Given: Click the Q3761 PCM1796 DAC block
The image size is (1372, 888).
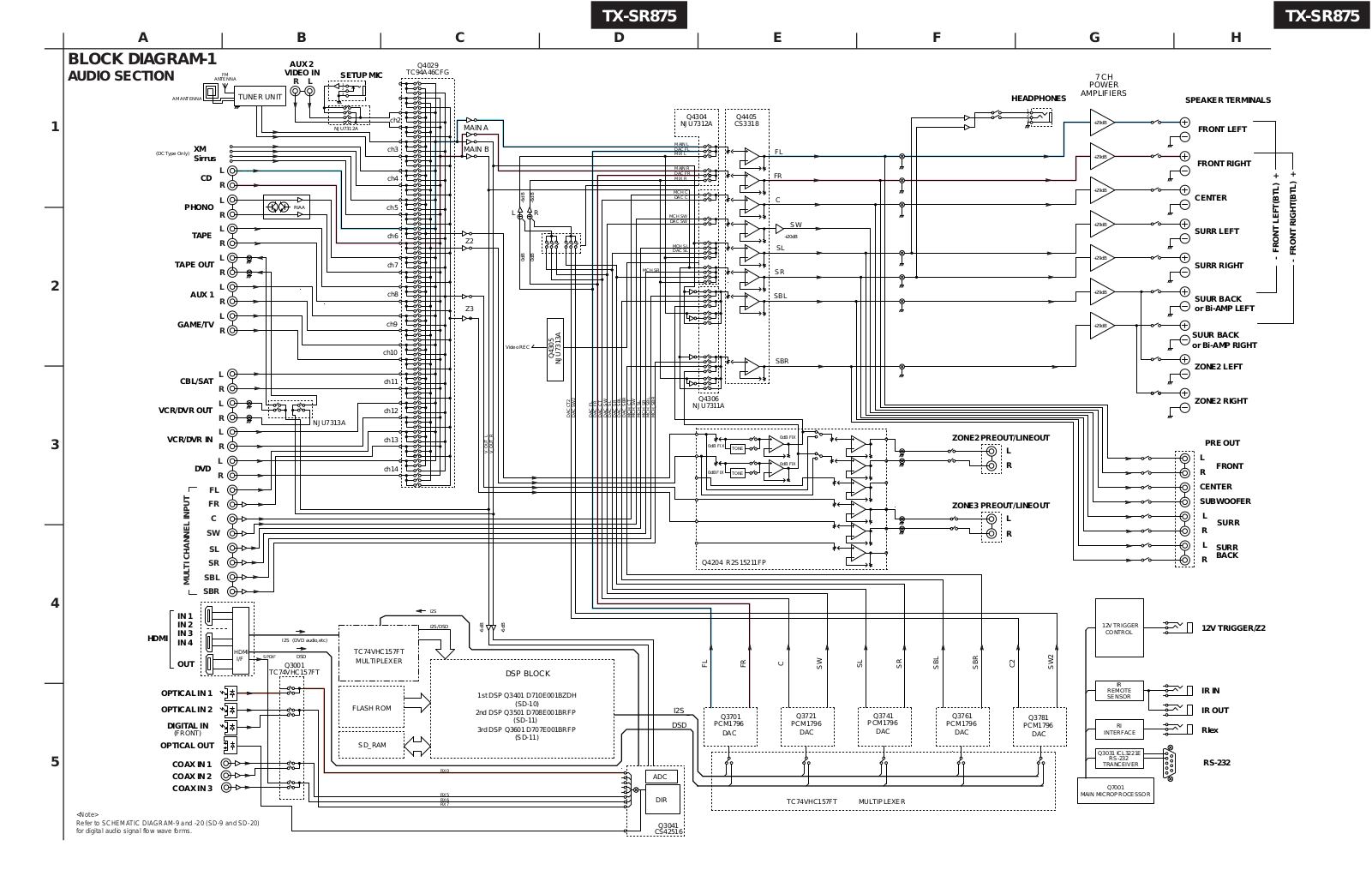Looking at the screenshot, I should point(962,725).
